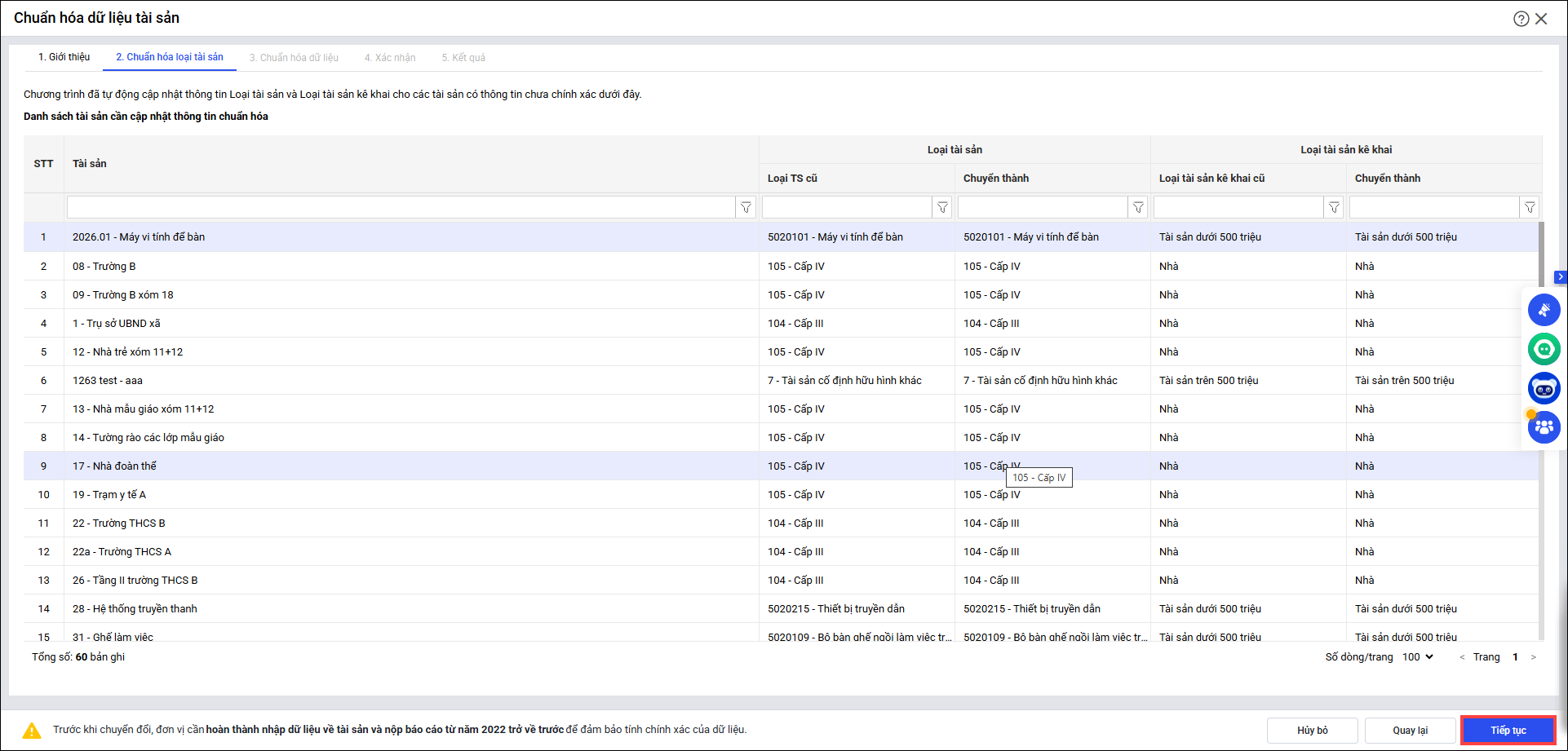Screen dimensions: 1568x751
Task: Click the filter icon for Tài sản column
Action: pyautogui.click(x=746, y=208)
